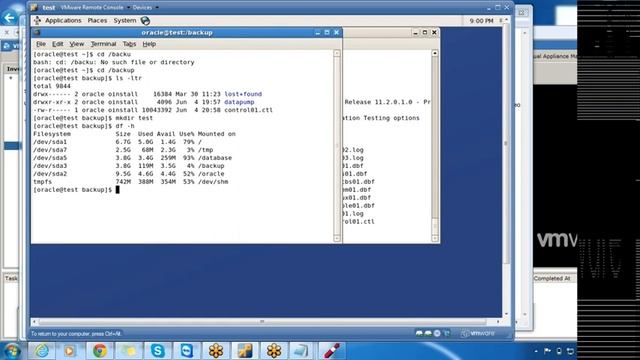Click the down arrow of the console vertical scrollbar
The image size is (640, 360).
[x=507, y=314]
